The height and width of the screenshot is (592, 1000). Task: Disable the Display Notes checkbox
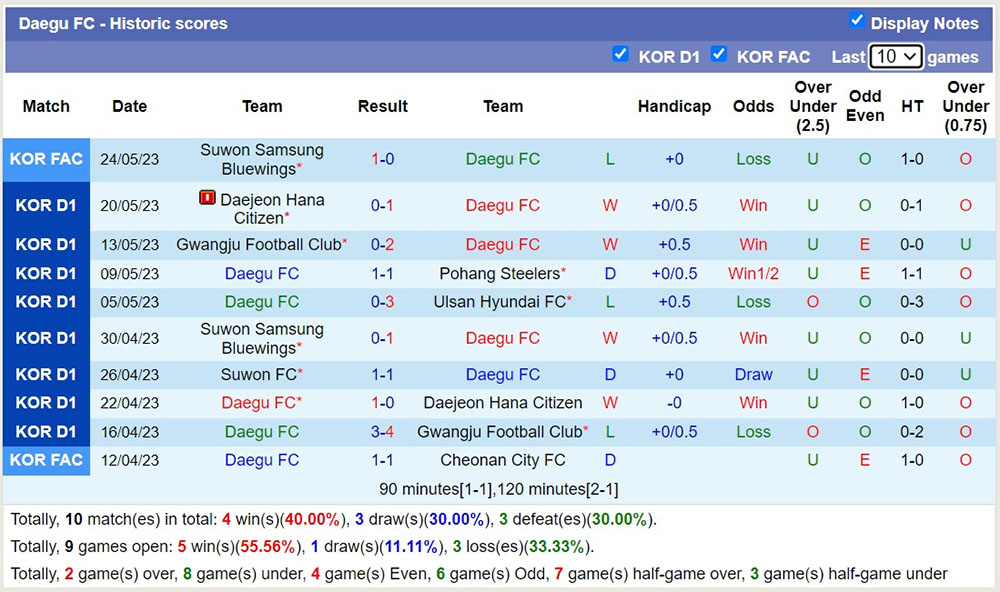(x=857, y=23)
